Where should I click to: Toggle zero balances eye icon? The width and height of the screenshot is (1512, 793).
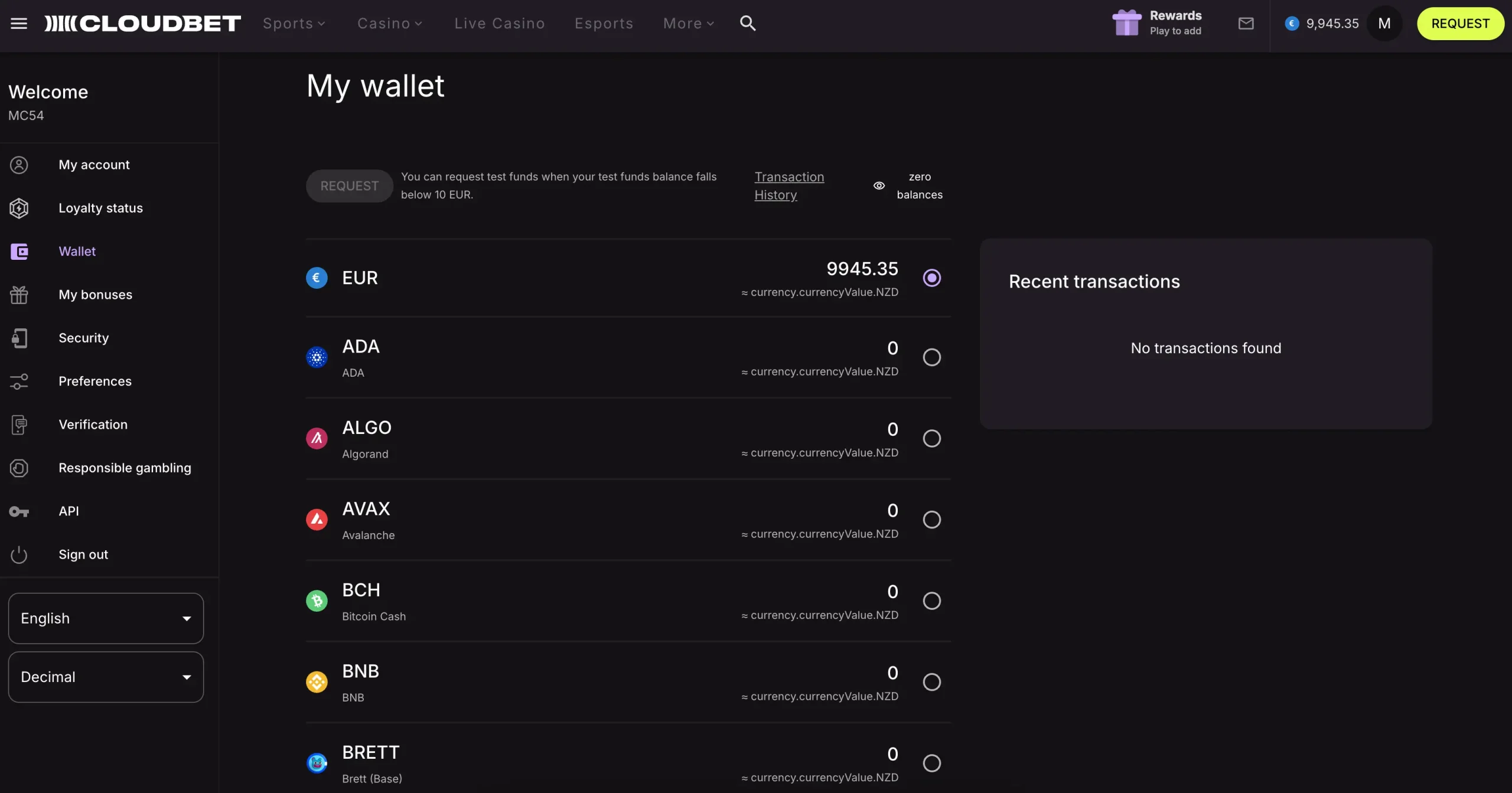click(x=879, y=185)
